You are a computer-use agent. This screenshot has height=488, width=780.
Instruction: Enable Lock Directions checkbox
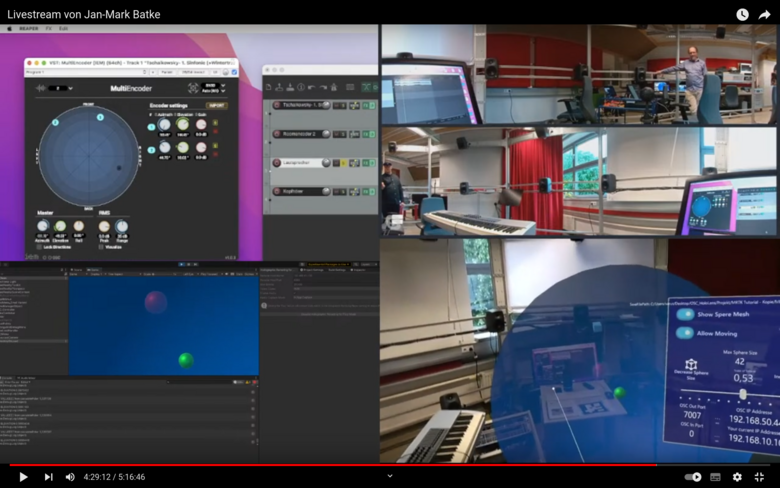point(39,247)
